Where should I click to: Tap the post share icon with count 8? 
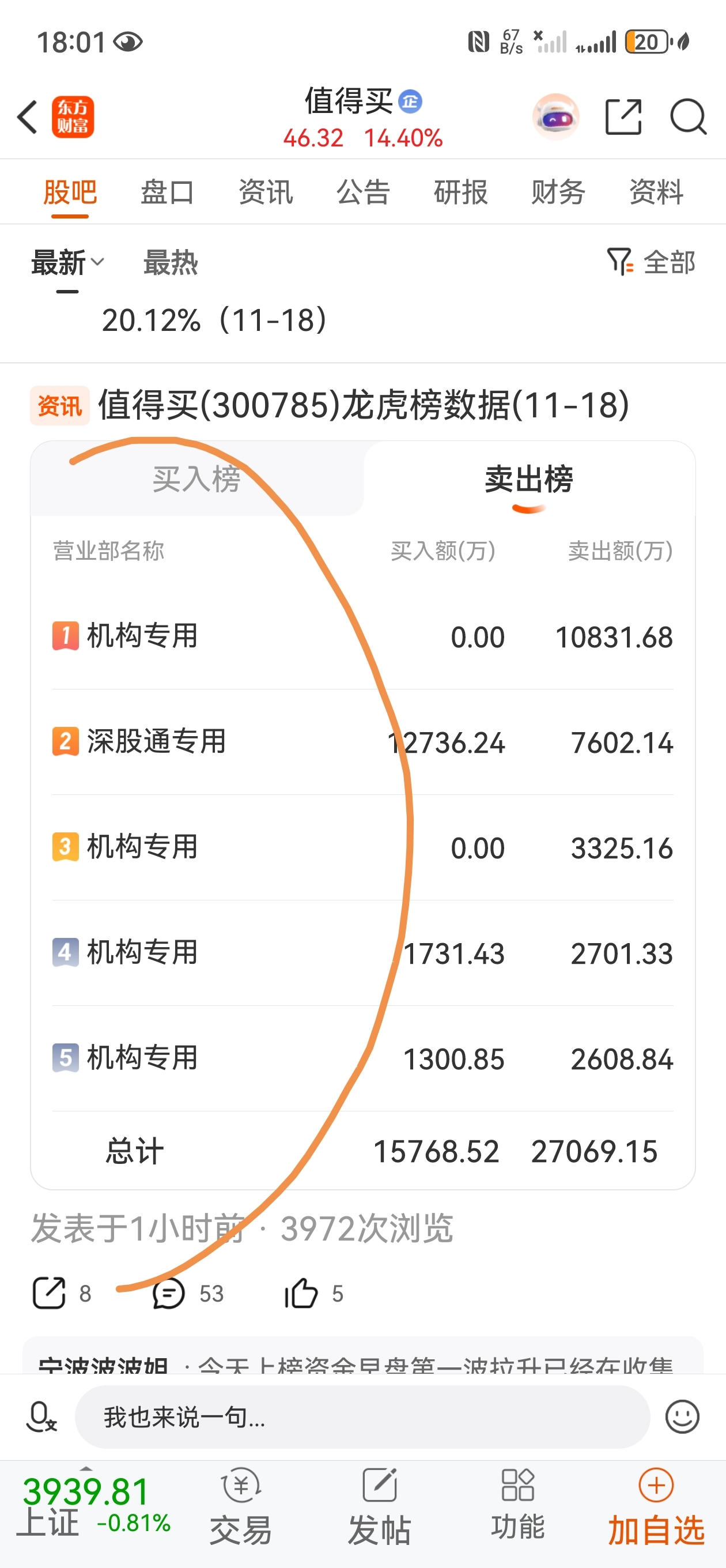pos(48,1294)
